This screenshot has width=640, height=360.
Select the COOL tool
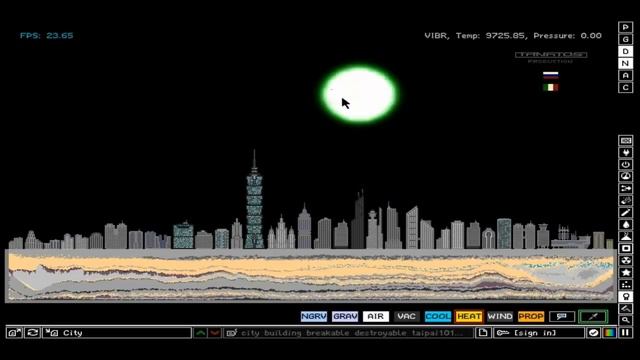coord(438,316)
